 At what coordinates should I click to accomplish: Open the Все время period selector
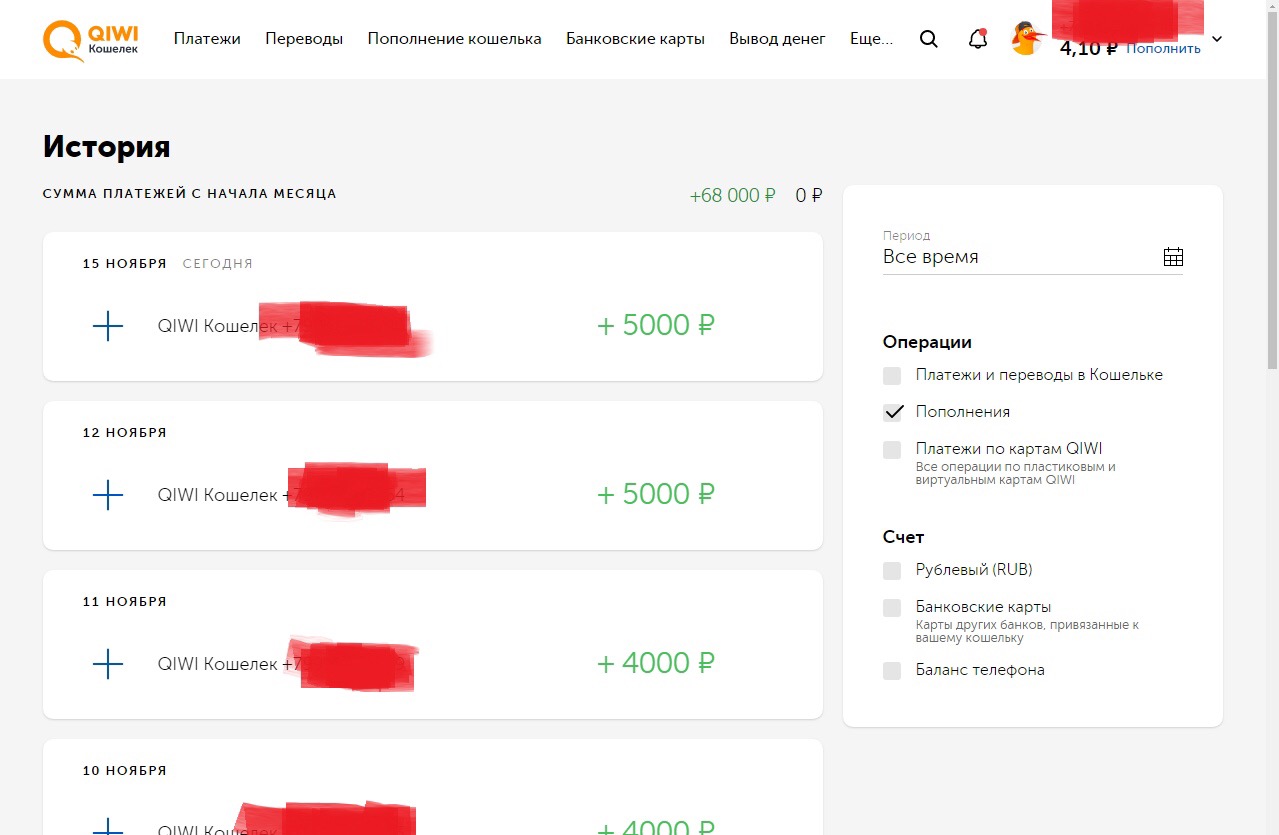[1033, 257]
